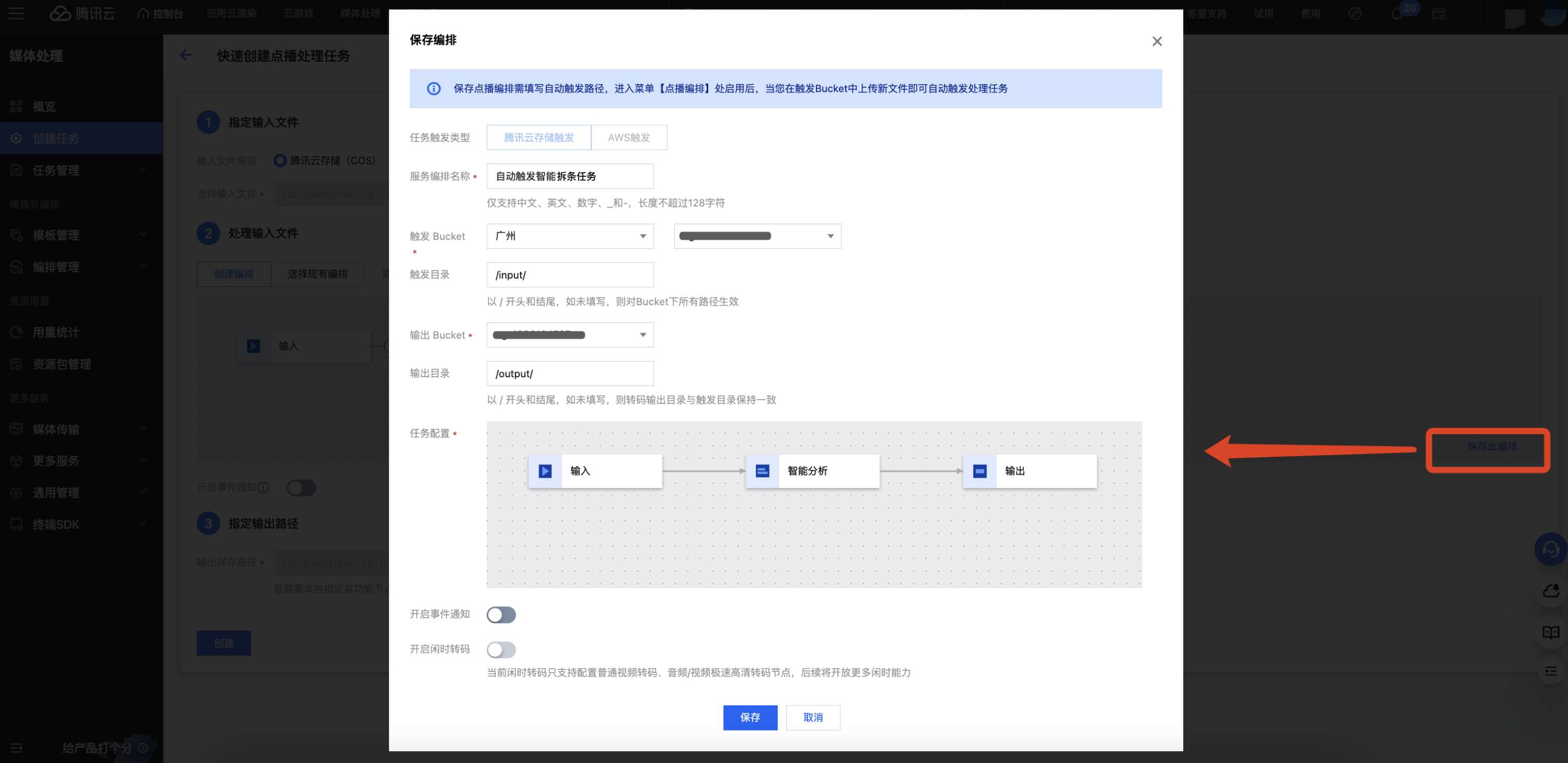Screen dimensions: 1568x763
Task: Click the 触发目录 /input/ text field
Action: 570,275
